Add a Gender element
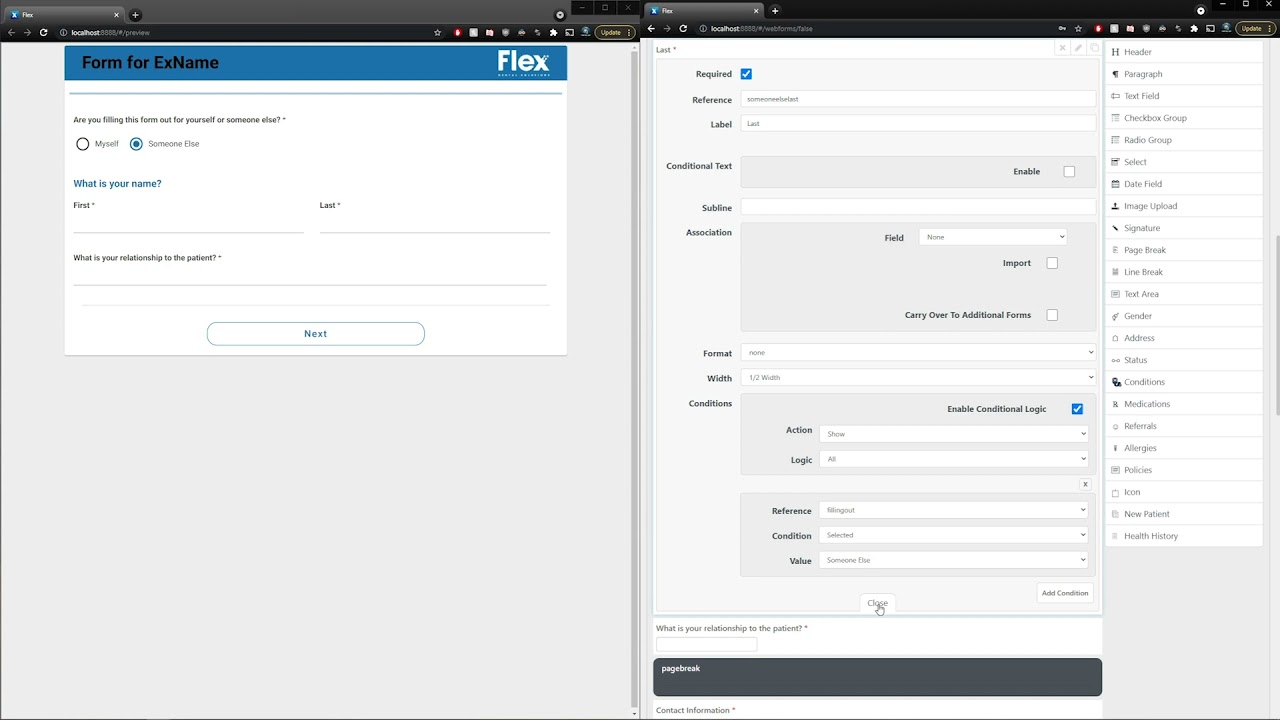This screenshot has height=720, width=1280. [x=1185, y=316]
